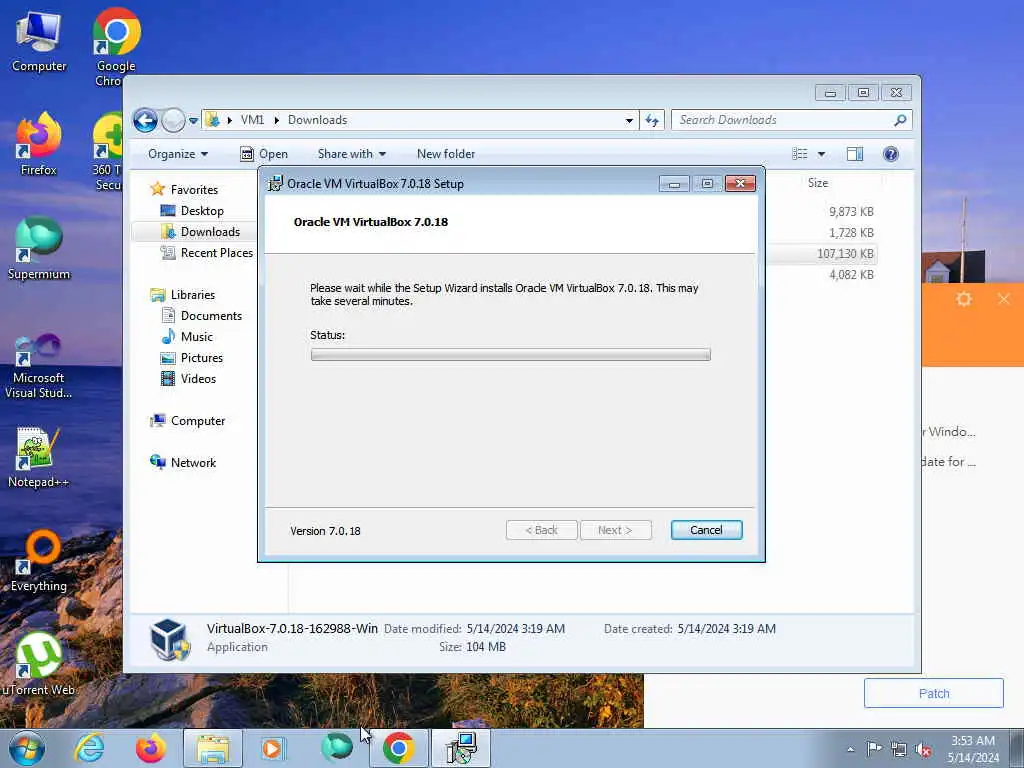Expand the view options dropdown arrow
1024x768 pixels.
click(822, 154)
